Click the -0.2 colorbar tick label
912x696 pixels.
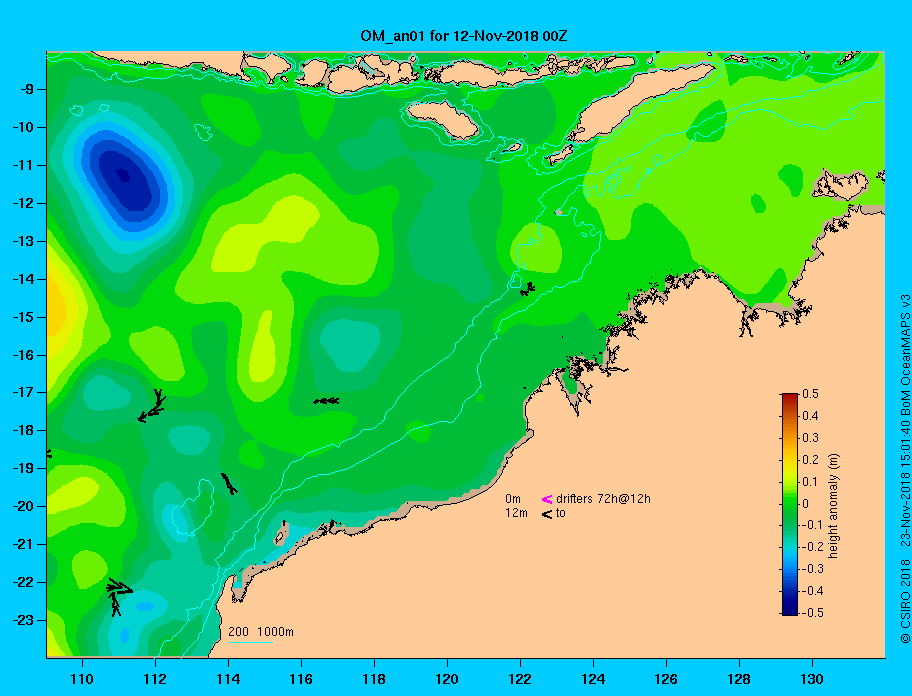tap(812, 547)
